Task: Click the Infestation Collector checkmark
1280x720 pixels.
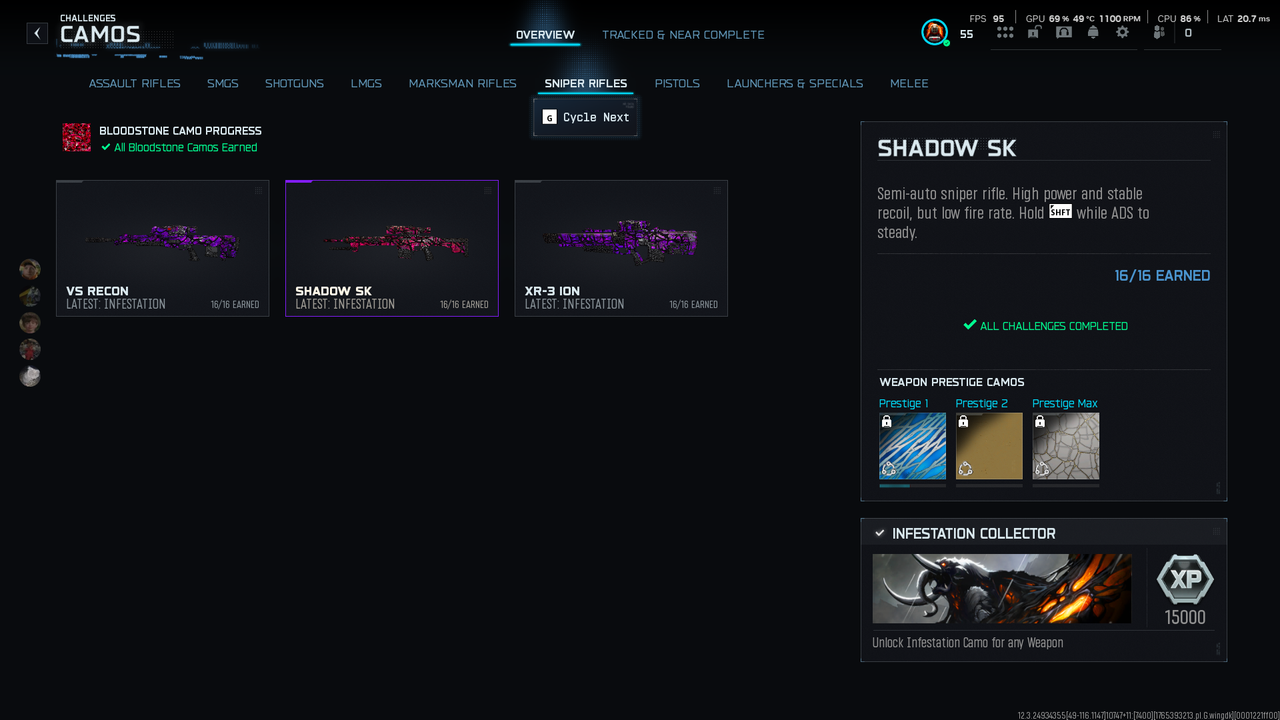Action: pyautogui.click(x=879, y=534)
